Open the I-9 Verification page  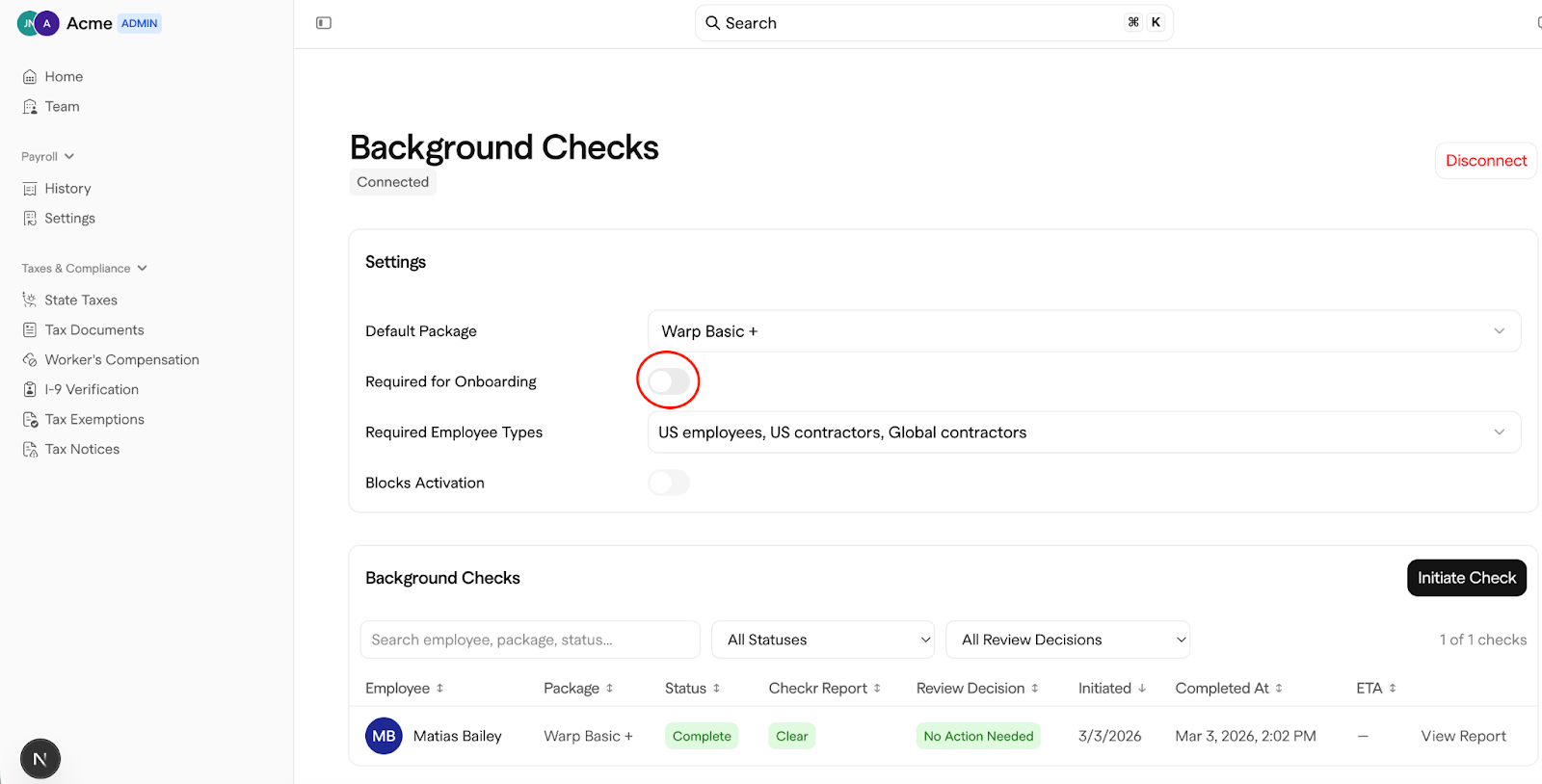[92, 390]
